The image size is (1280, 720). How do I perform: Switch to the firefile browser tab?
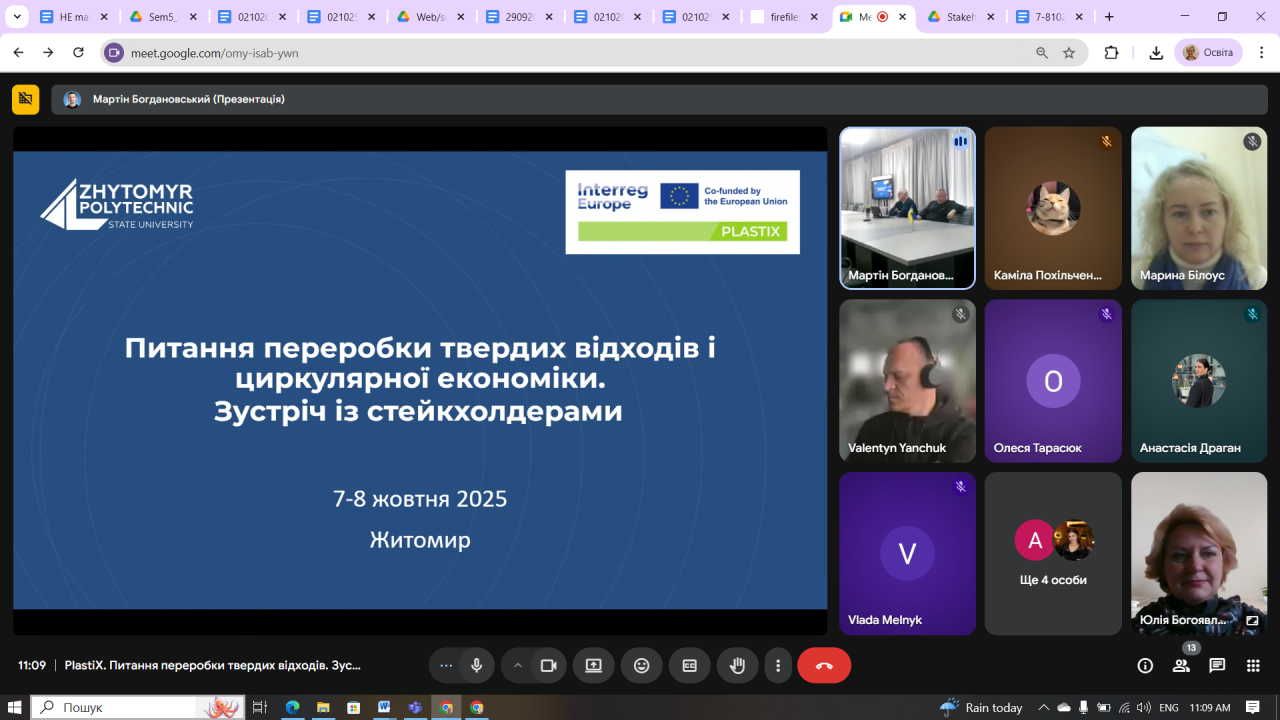[x=783, y=17]
